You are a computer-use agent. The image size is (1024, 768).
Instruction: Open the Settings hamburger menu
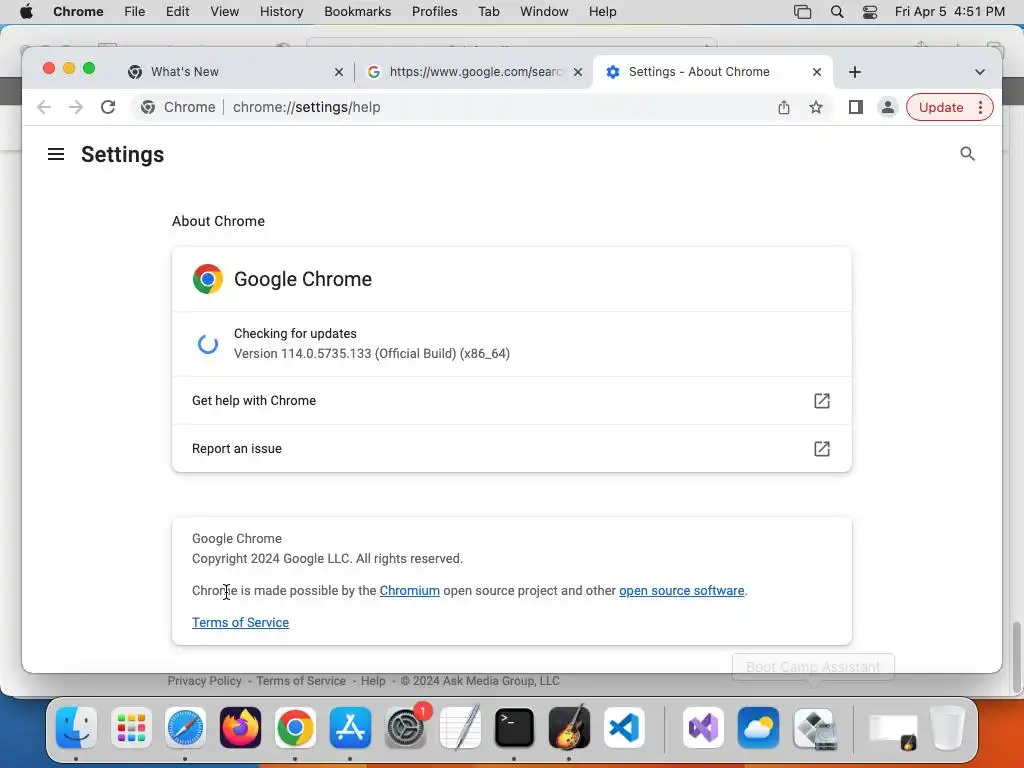[56, 154]
